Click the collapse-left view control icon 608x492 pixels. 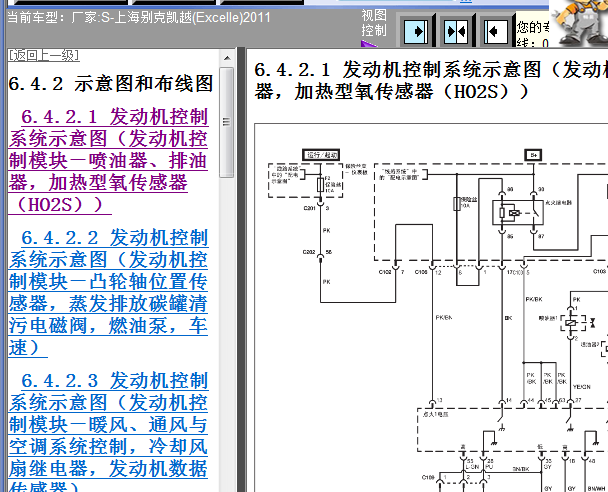[496, 31]
